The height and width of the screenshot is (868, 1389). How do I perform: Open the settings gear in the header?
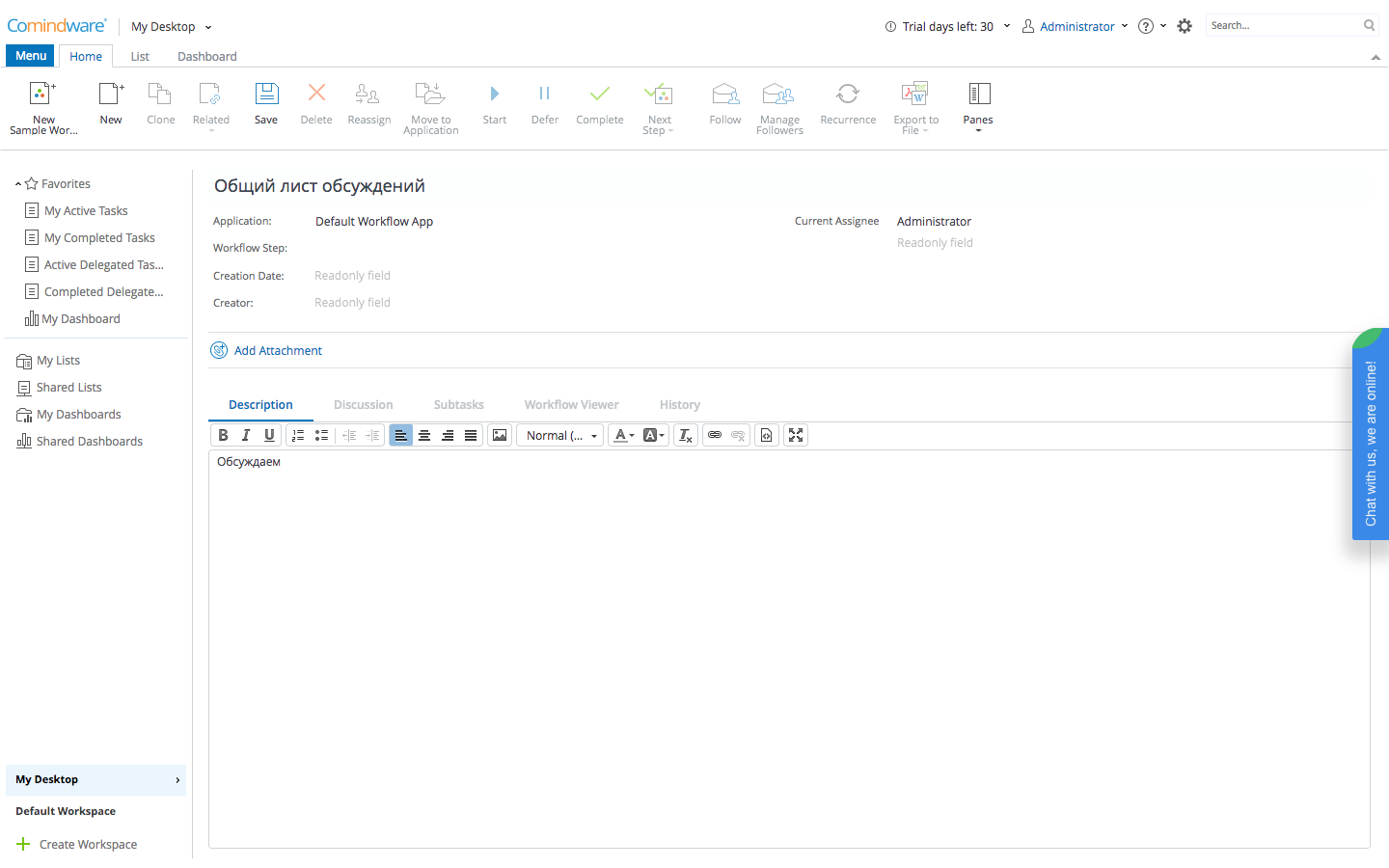(x=1185, y=26)
